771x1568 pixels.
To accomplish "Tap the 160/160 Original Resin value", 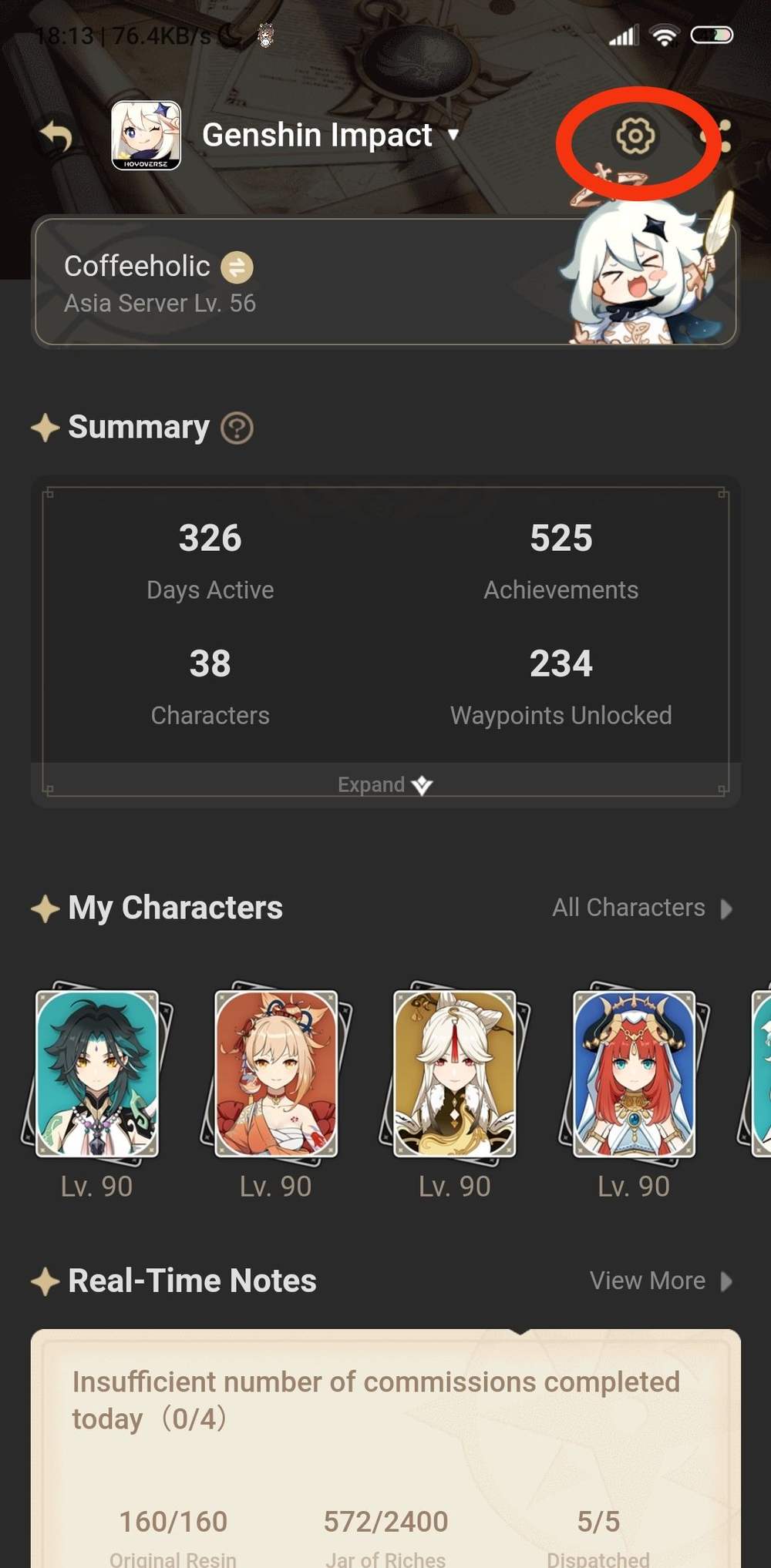I will 173,1521.
